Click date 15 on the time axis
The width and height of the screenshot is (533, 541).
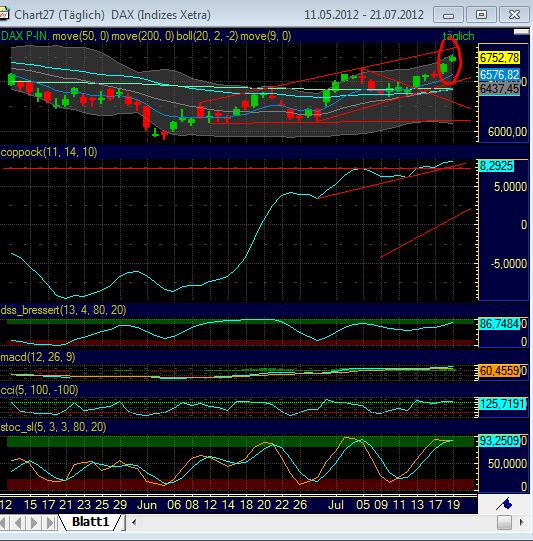click(30, 505)
